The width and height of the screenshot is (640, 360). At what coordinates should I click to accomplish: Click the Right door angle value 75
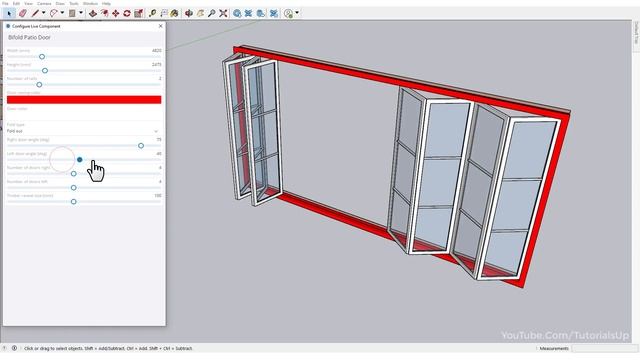point(159,140)
